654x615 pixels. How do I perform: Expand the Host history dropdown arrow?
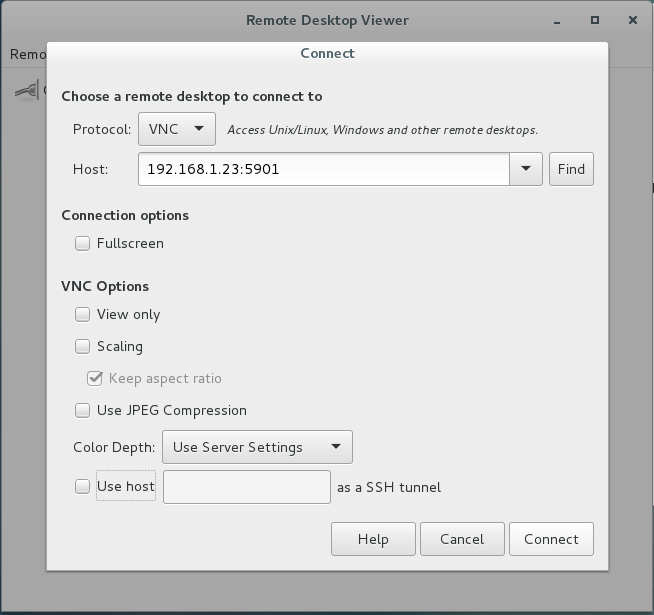(526, 169)
